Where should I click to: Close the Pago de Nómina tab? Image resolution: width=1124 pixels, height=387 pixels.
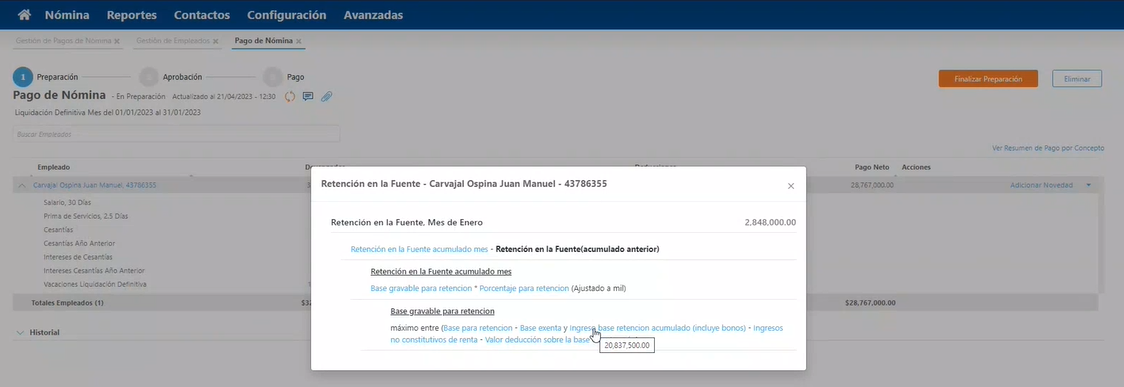[x=298, y=42]
